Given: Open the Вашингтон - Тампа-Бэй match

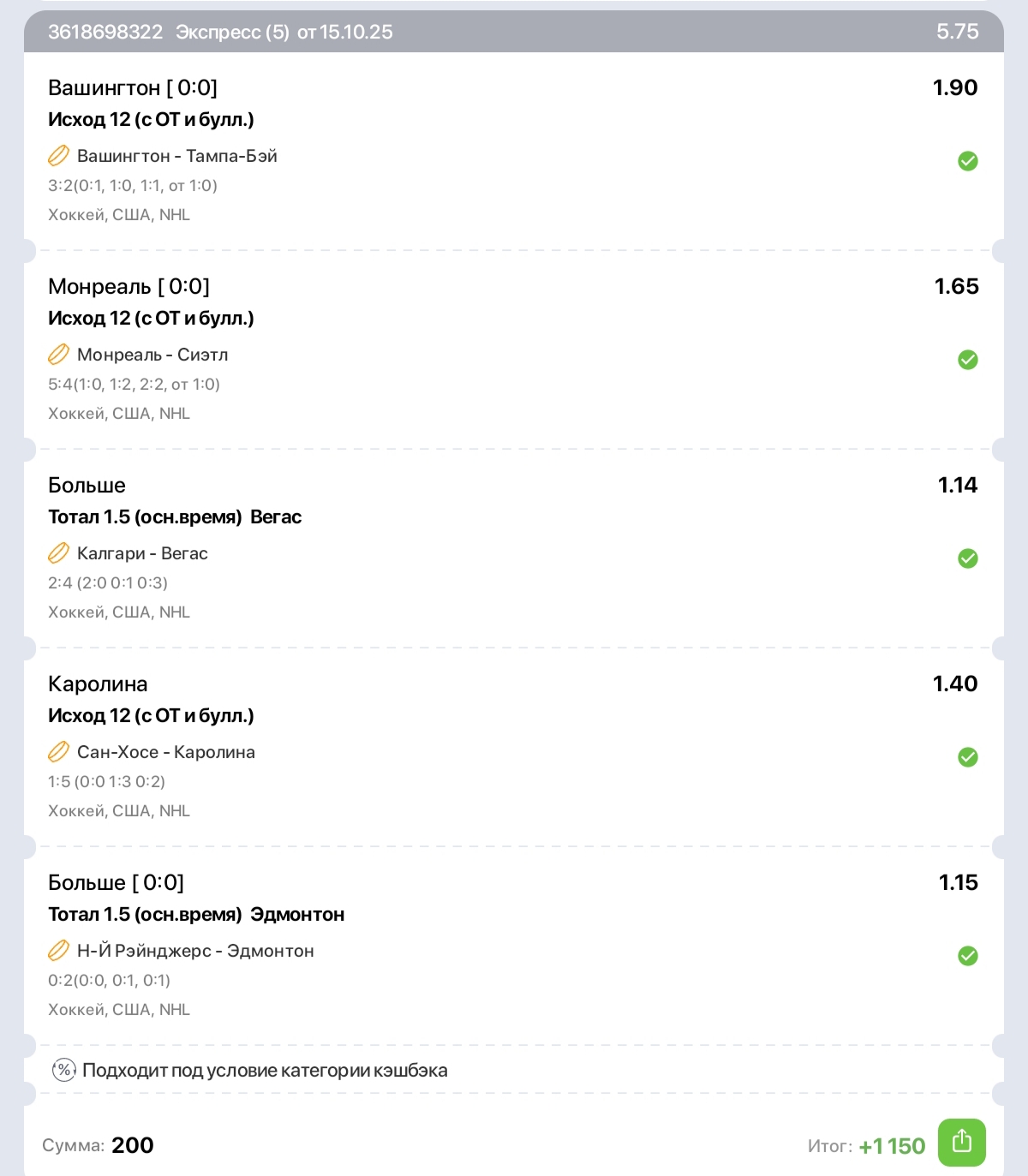Looking at the screenshot, I should coord(176,156).
